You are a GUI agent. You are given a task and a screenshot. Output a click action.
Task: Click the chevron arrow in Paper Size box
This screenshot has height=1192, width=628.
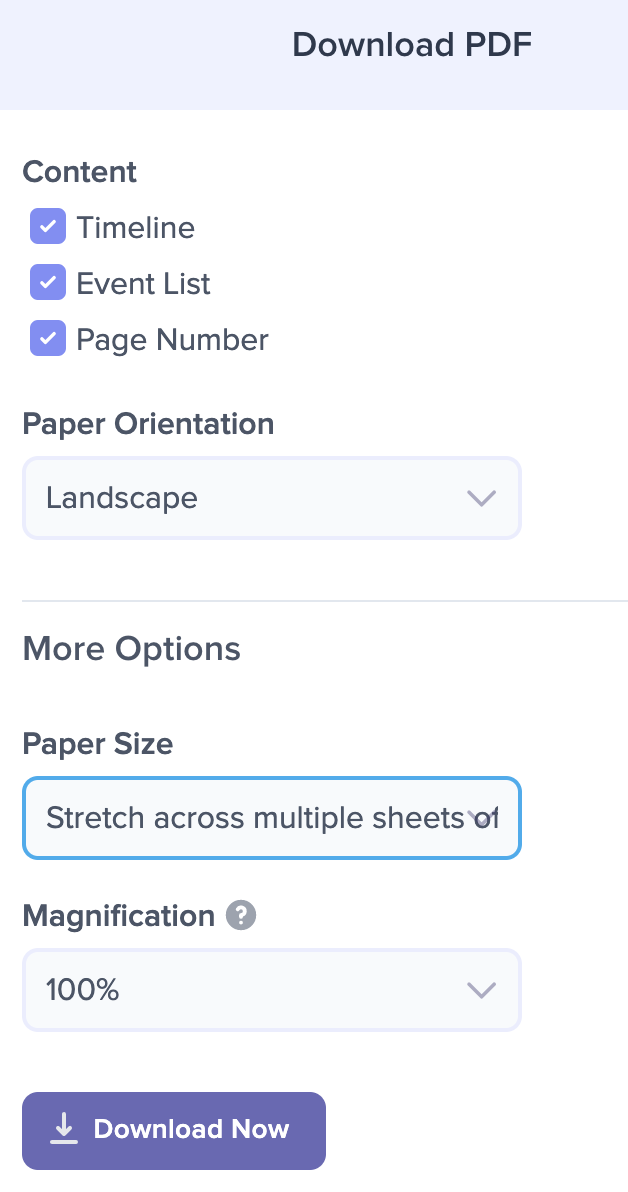coord(481,818)
